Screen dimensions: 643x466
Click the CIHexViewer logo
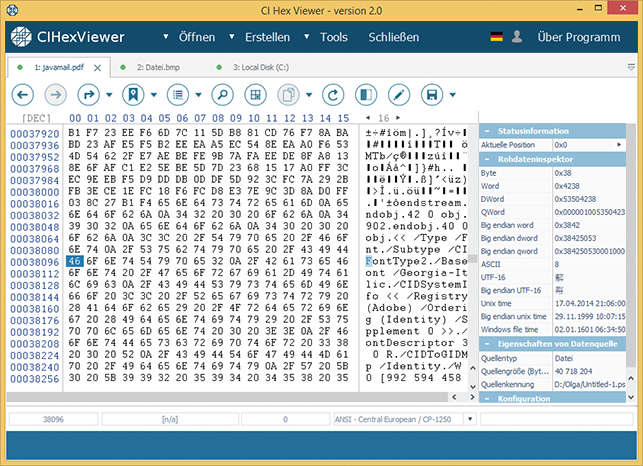(x=68, y=37)
